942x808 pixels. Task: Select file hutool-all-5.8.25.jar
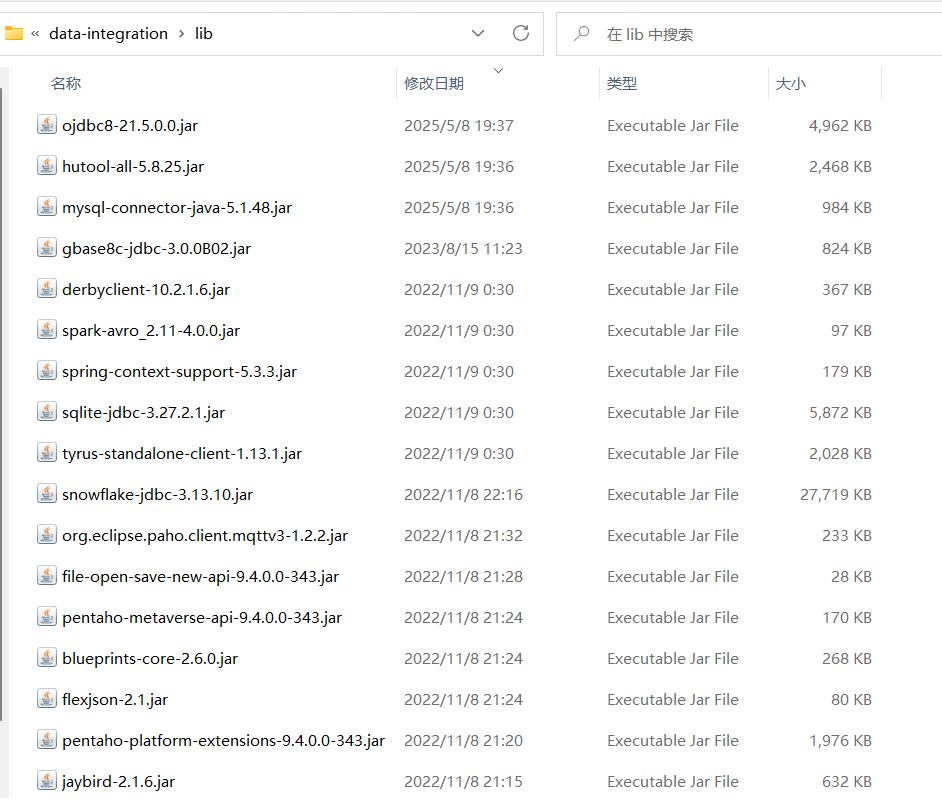coord(133,166)
